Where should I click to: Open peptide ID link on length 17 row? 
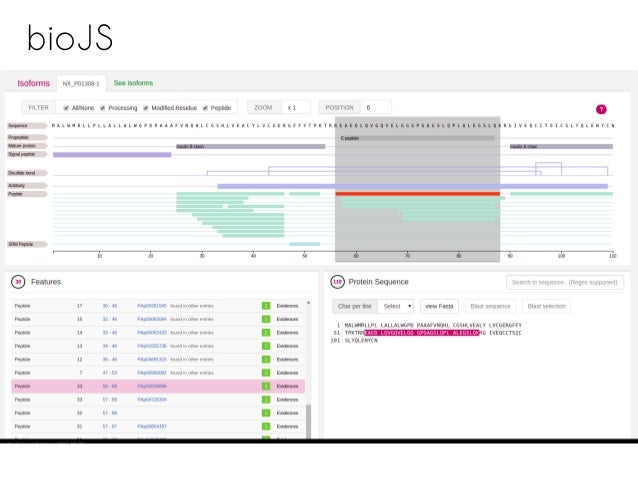pyautogui.click(x=152, y=306)
